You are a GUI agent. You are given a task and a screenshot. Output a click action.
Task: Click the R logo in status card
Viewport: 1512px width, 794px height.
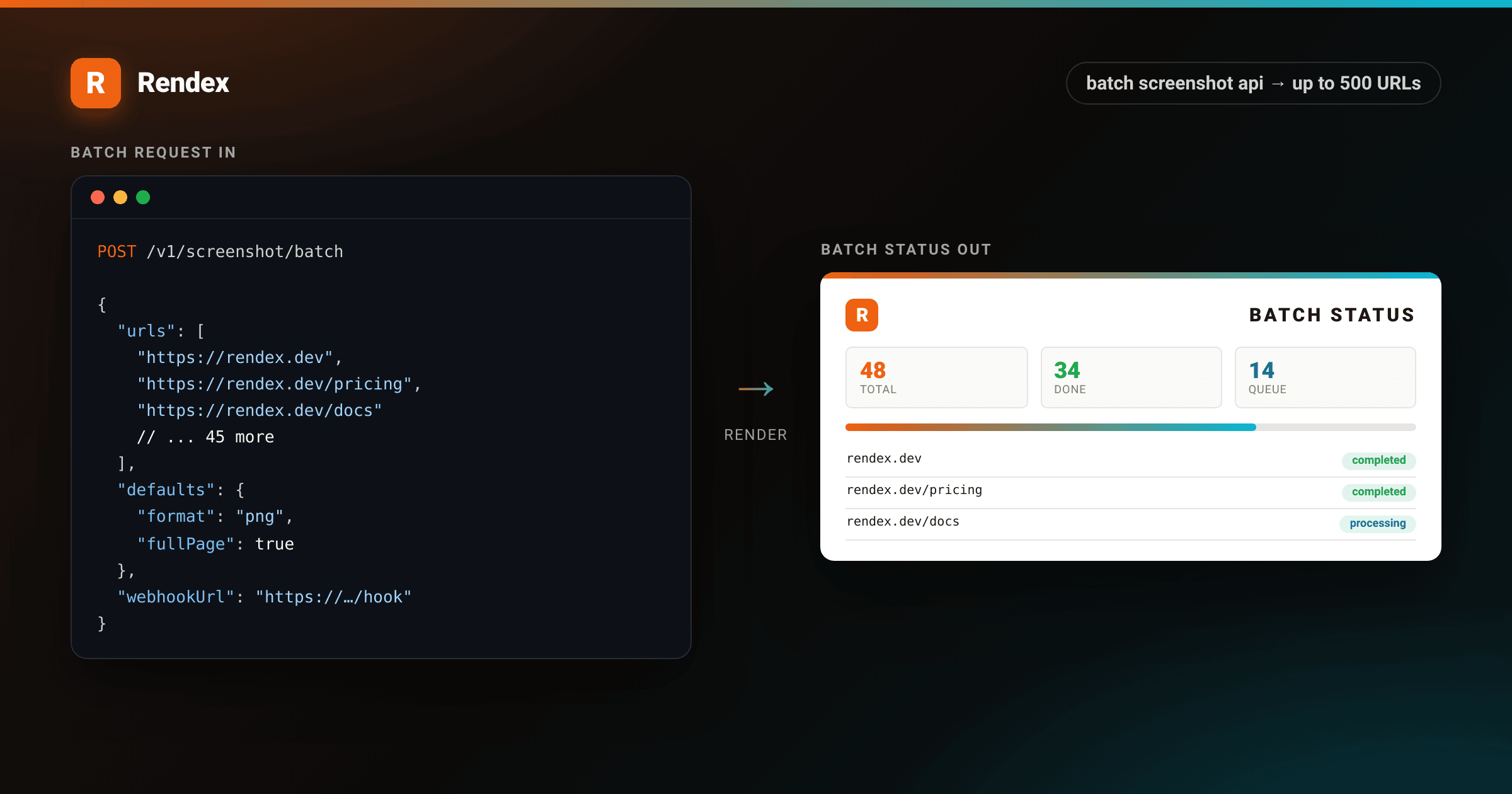click(862, 315)
